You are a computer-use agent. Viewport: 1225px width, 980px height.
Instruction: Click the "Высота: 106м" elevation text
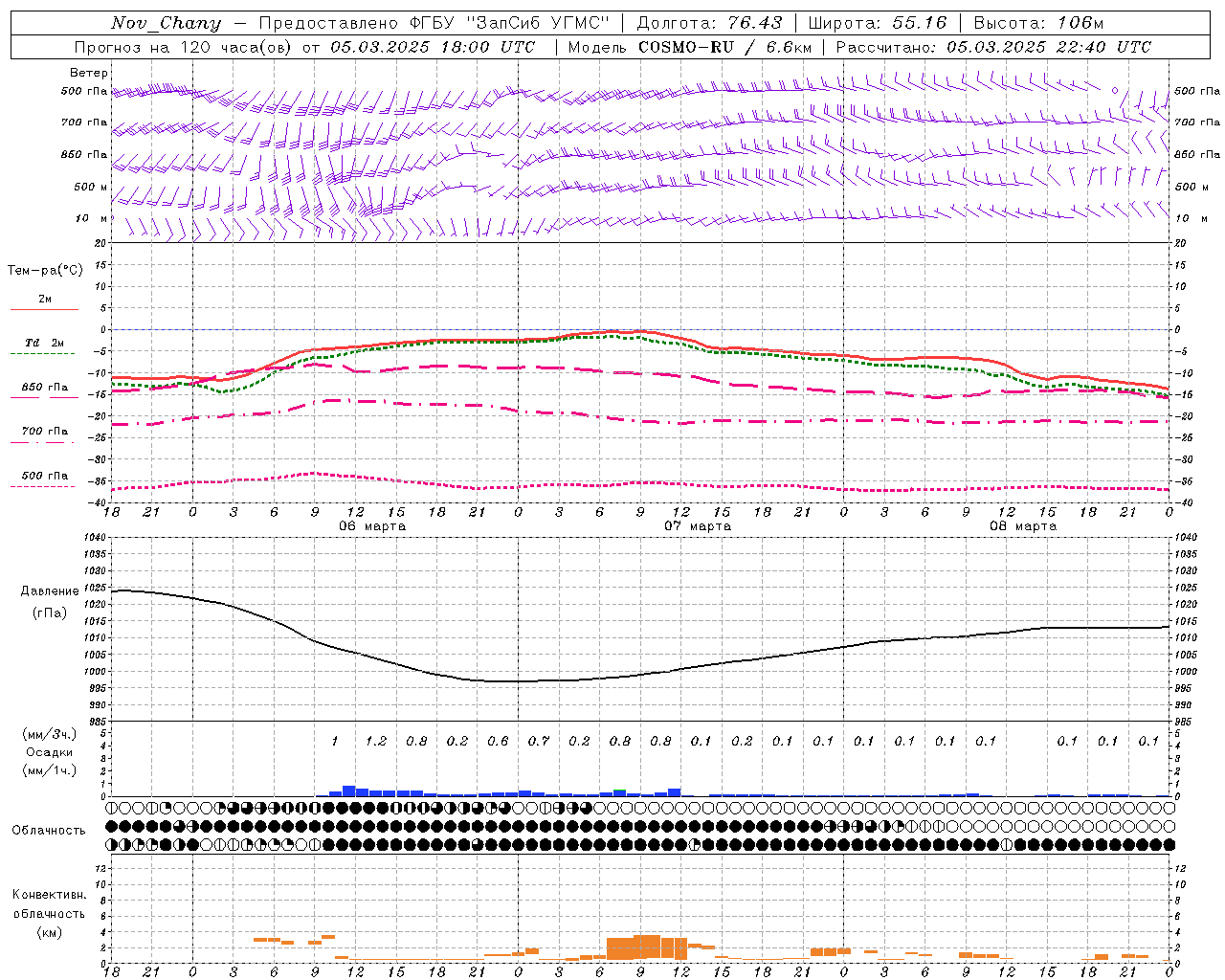pyautogui.click(x=1038, y=23)
